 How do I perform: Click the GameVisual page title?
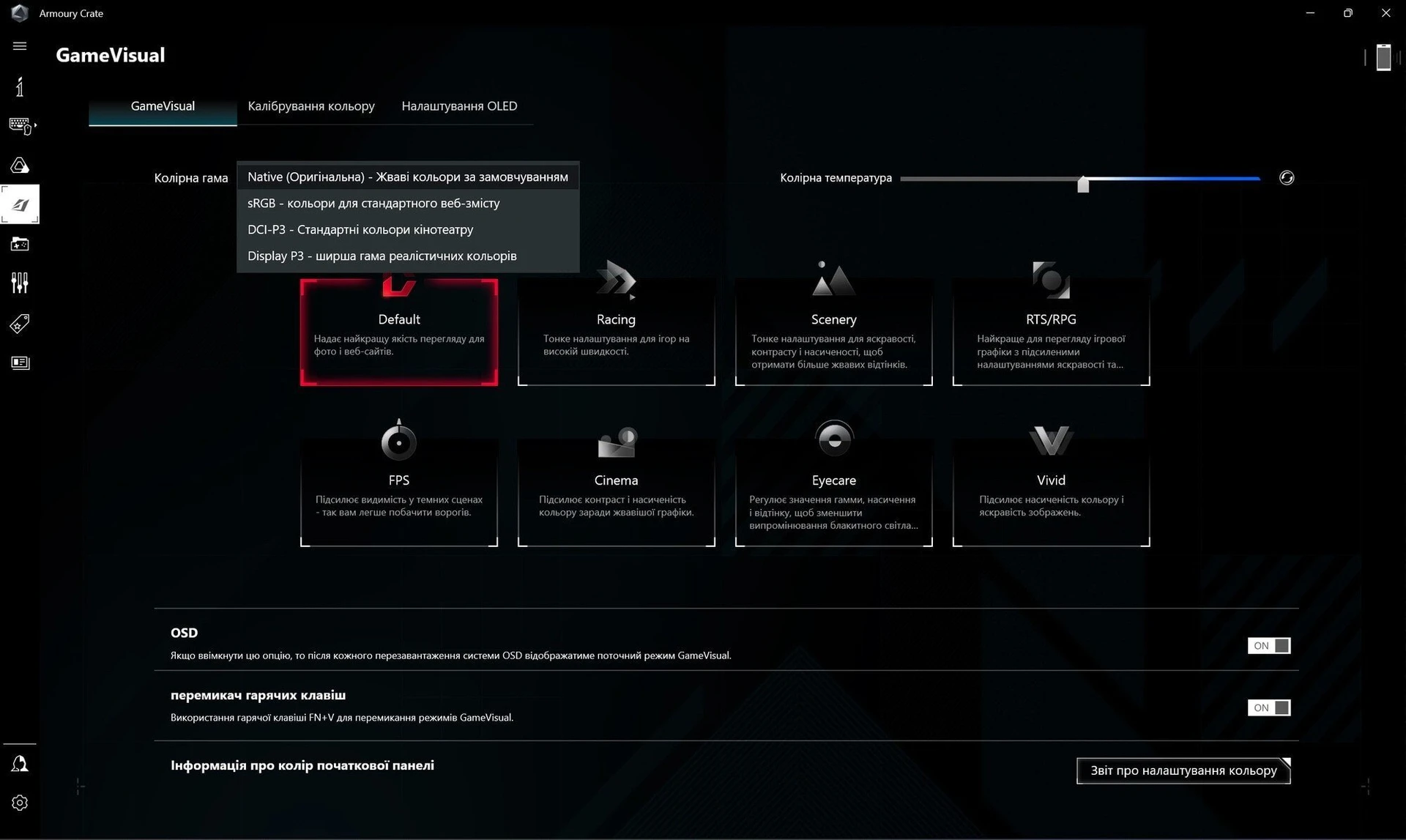click(x=110, y=56)
